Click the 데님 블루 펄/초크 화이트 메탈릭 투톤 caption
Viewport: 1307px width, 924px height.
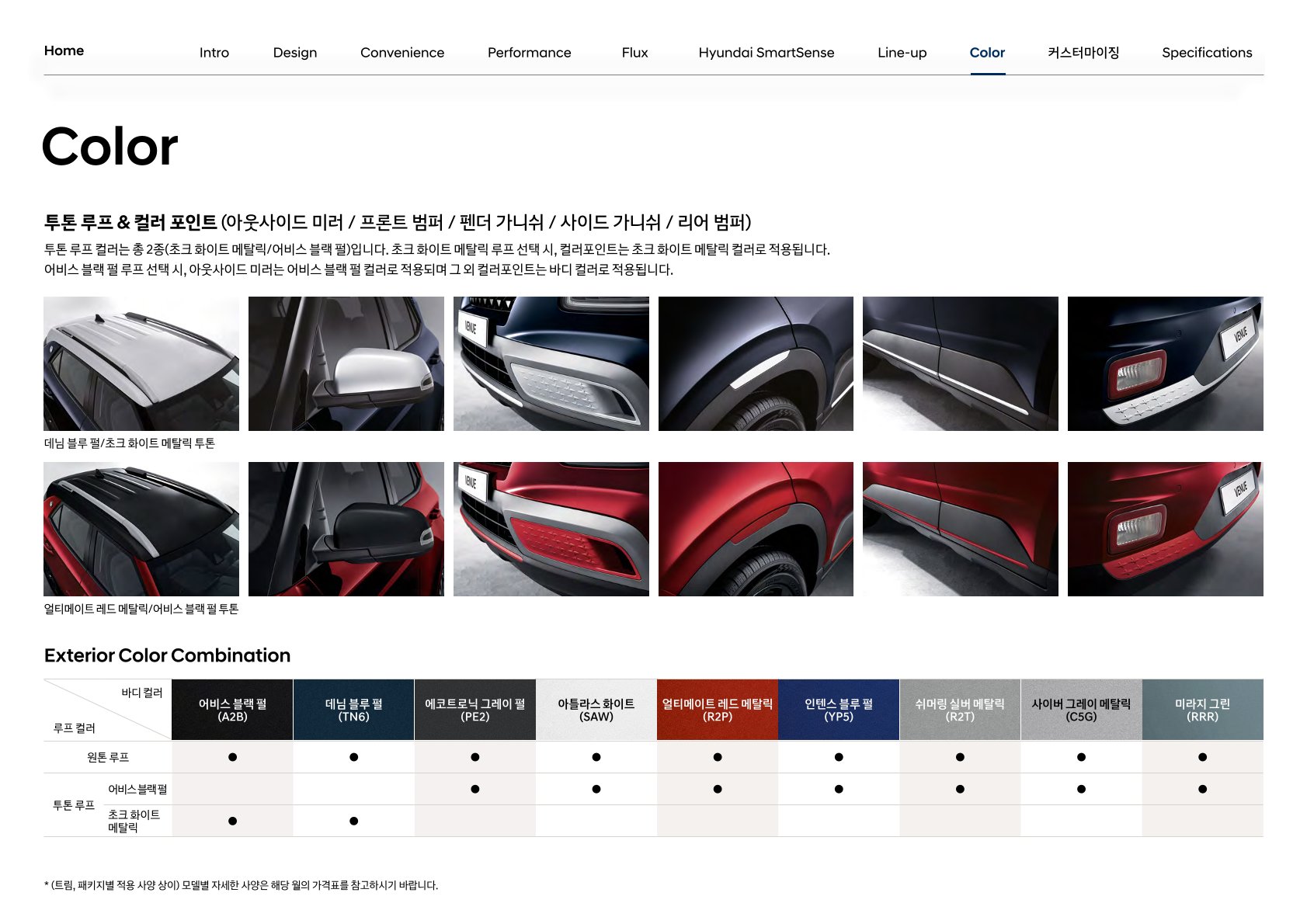(x=130, y=443)
